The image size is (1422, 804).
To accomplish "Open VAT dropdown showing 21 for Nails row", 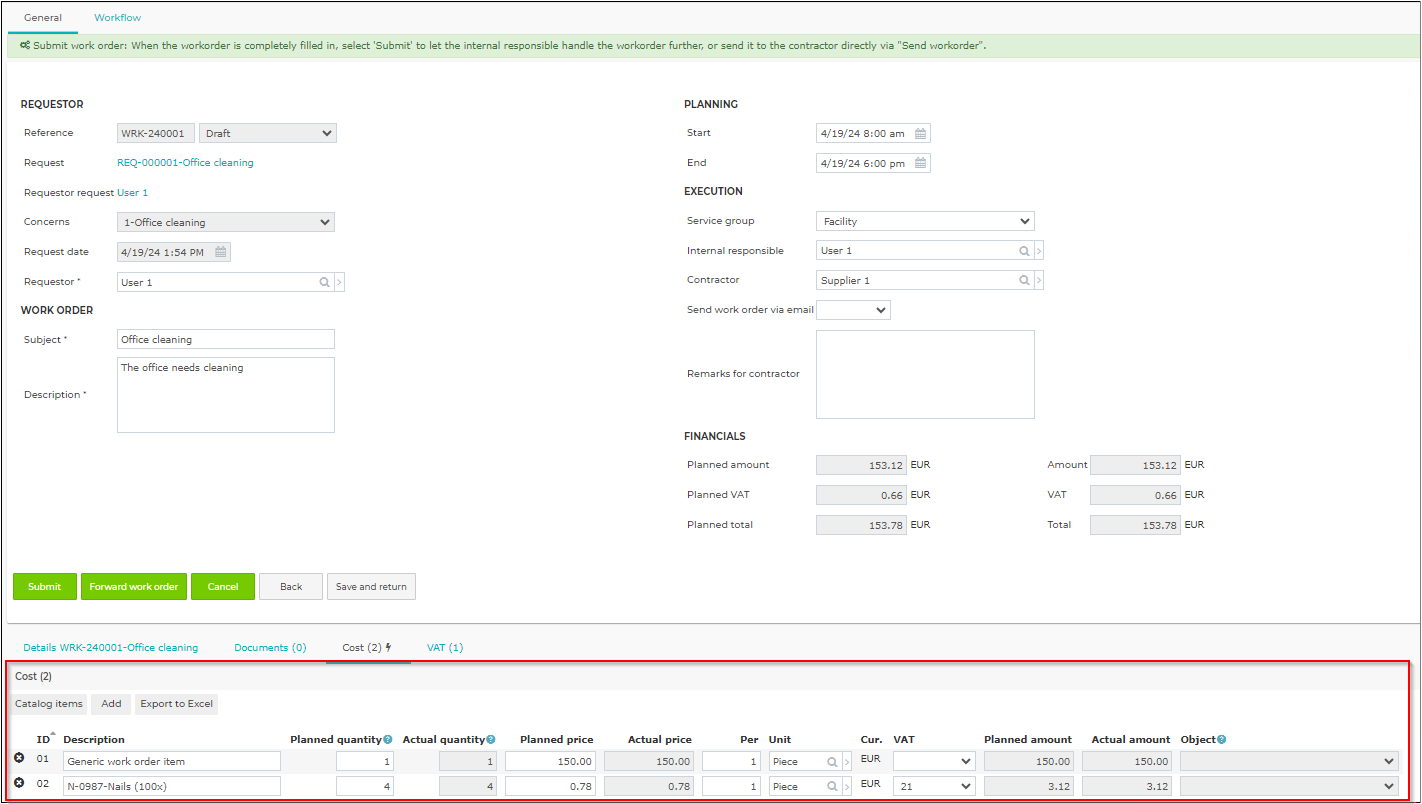I will [x=934, y=786].
